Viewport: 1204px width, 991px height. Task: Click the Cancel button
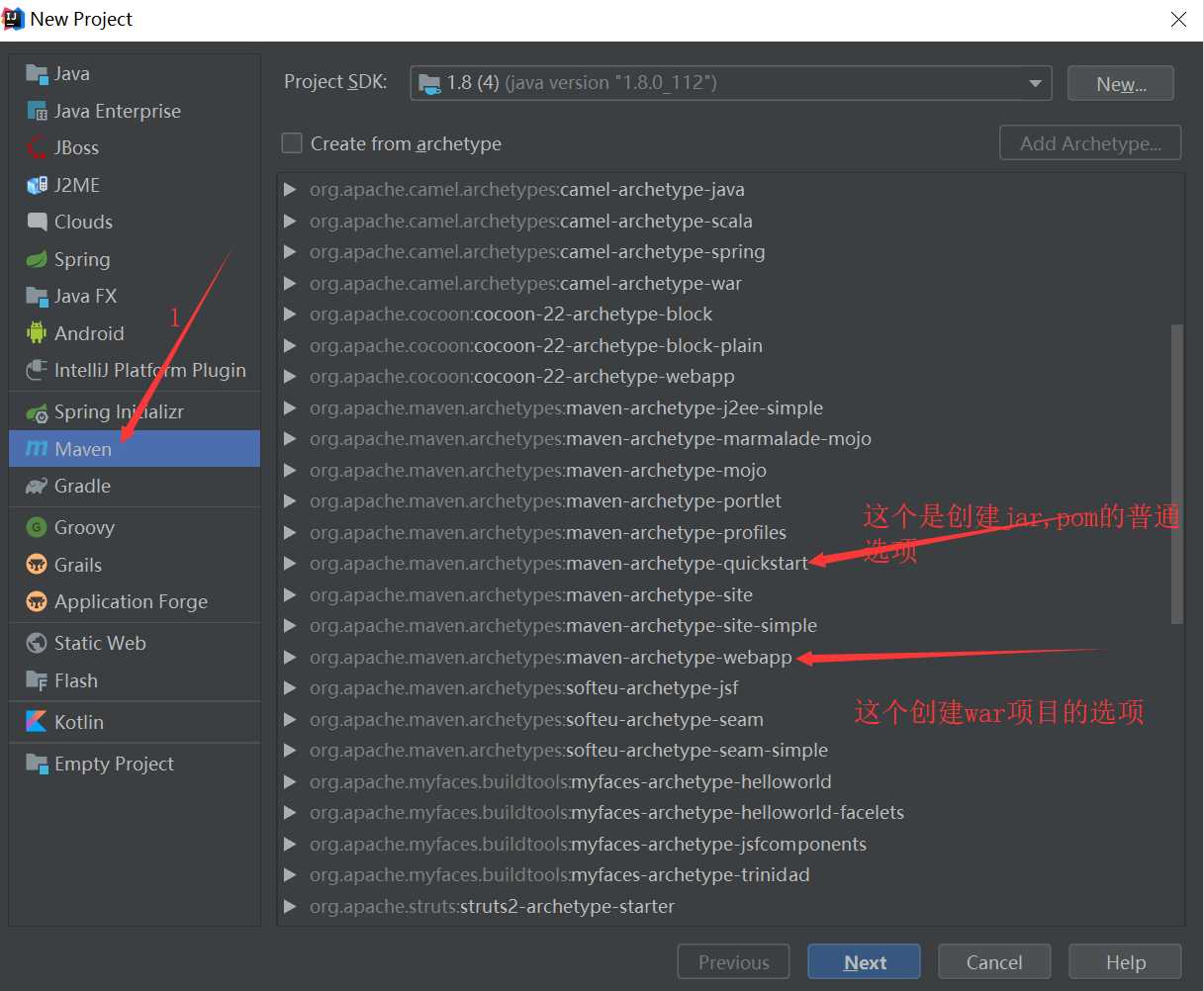[x=994, y=962]
